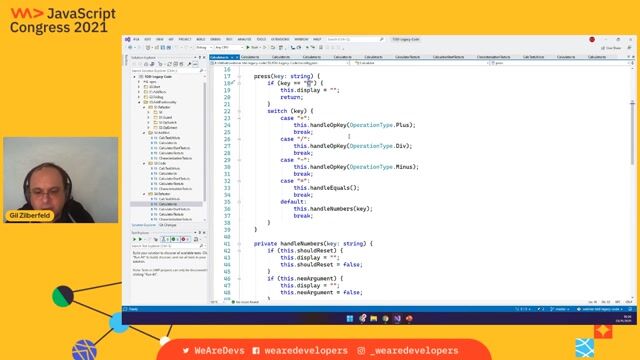This screenshot has height=360, width=640.
Task: Click the Visual Studio search box
Action: pyautogui.click(x=355, y=40)
